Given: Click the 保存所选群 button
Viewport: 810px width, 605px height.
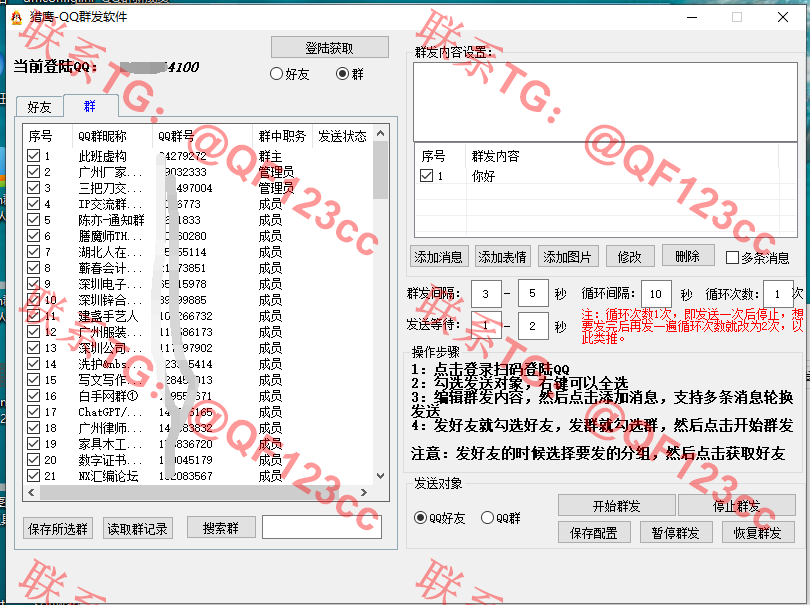Looking at the screenshot, I should pyautogui.click(x=58, y=529).
